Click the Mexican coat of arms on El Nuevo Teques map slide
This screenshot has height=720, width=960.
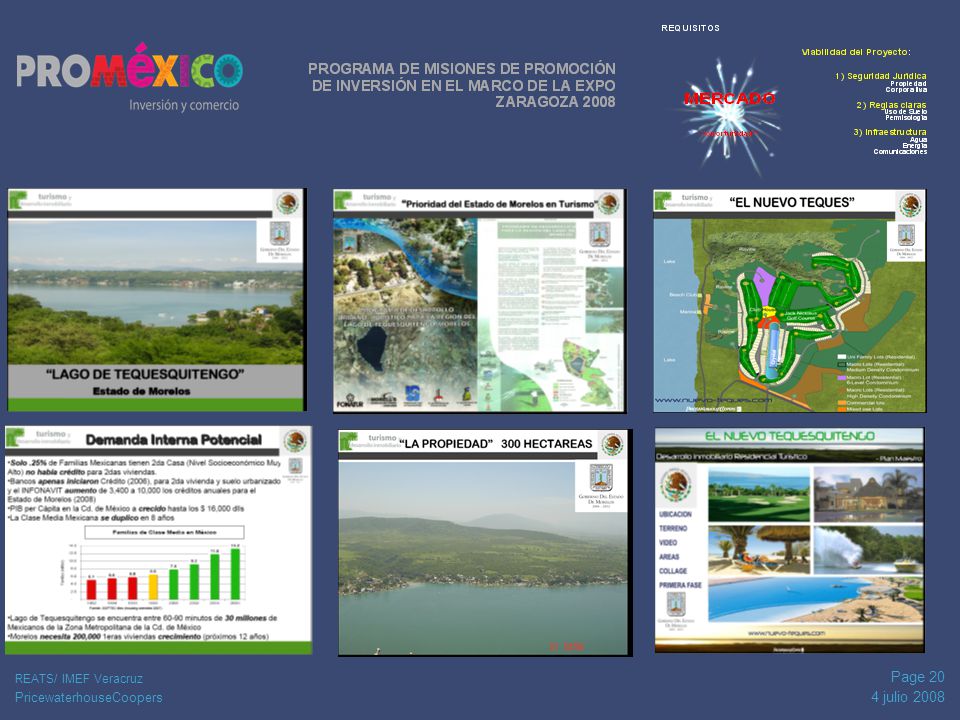(x=909, y=205)
